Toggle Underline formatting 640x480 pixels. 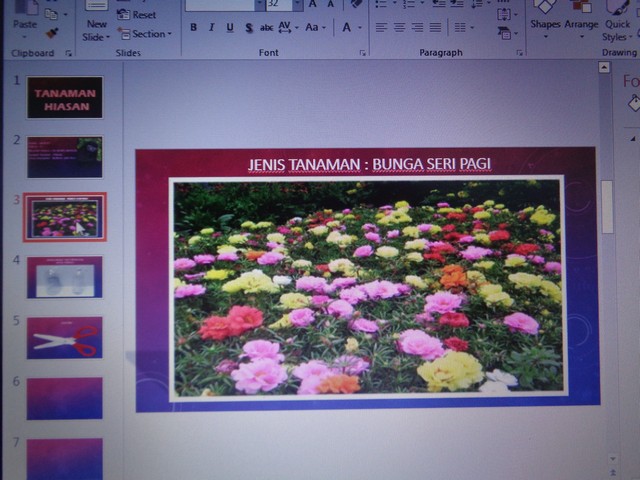point(230,28)
